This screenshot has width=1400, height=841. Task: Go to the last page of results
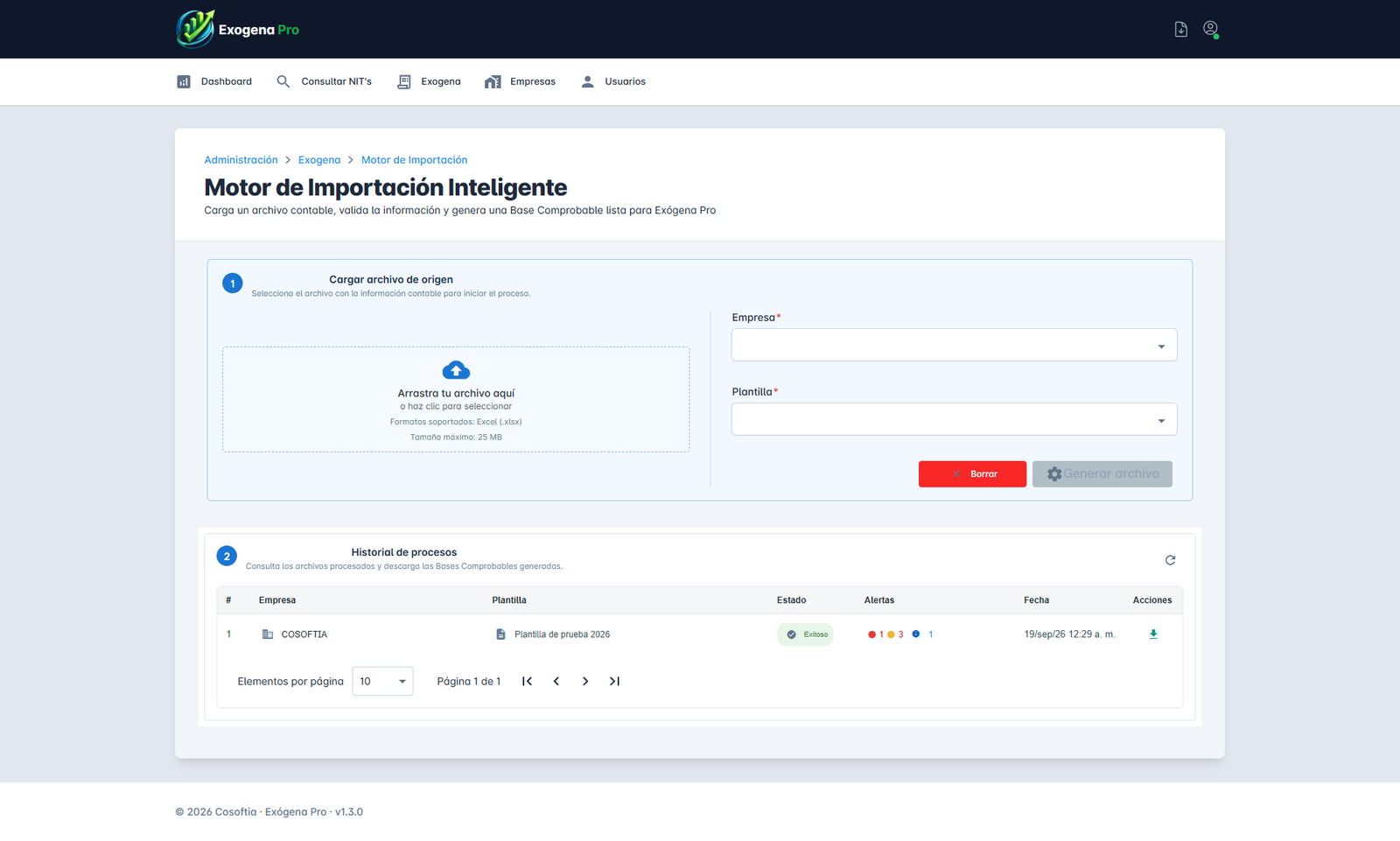[x=614, y=681]
